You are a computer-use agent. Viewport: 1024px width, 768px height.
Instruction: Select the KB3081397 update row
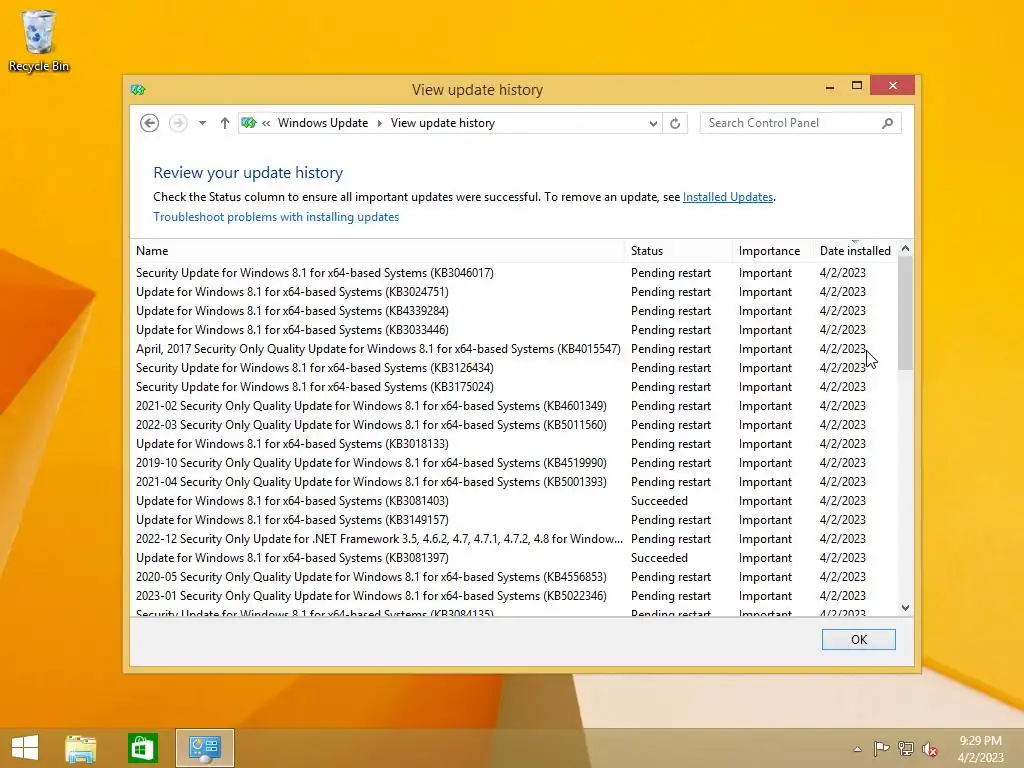click(x=513, y=558)
